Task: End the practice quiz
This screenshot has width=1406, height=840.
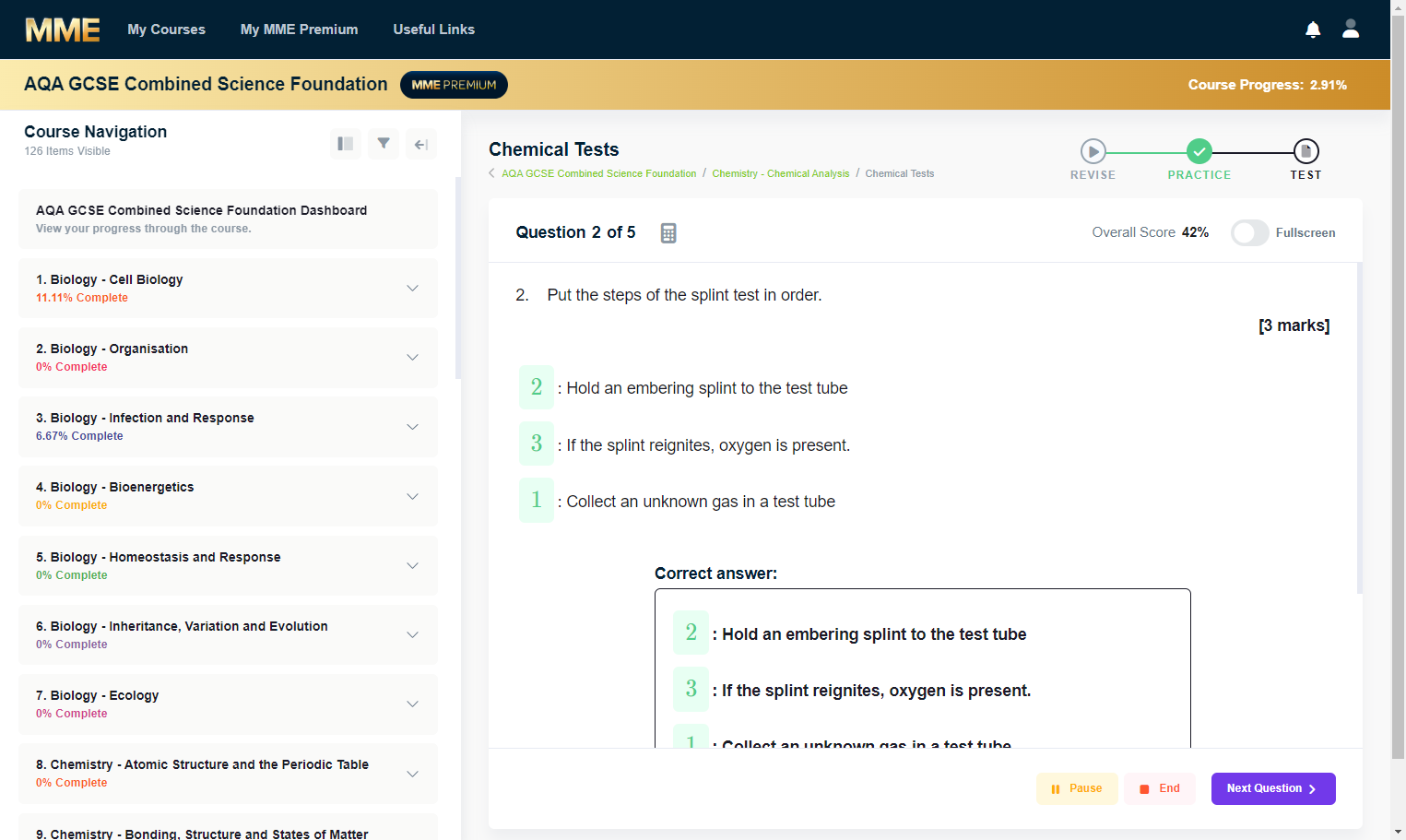Action: [1160, 788]
